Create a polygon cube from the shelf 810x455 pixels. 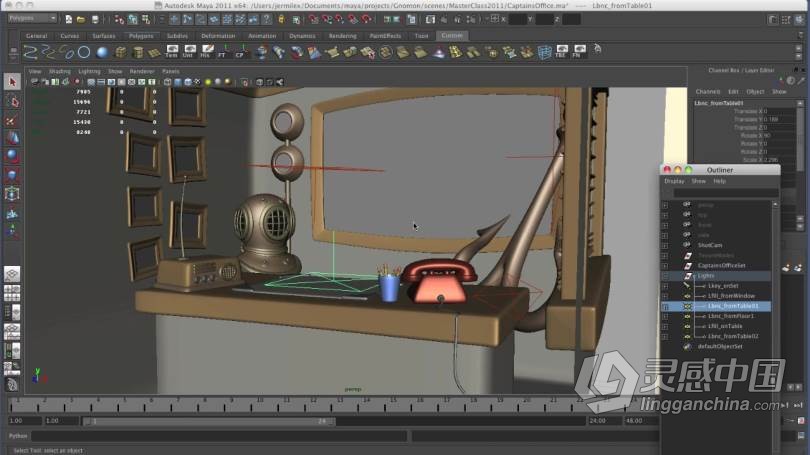pyautogui.click(x=120, y=52)
